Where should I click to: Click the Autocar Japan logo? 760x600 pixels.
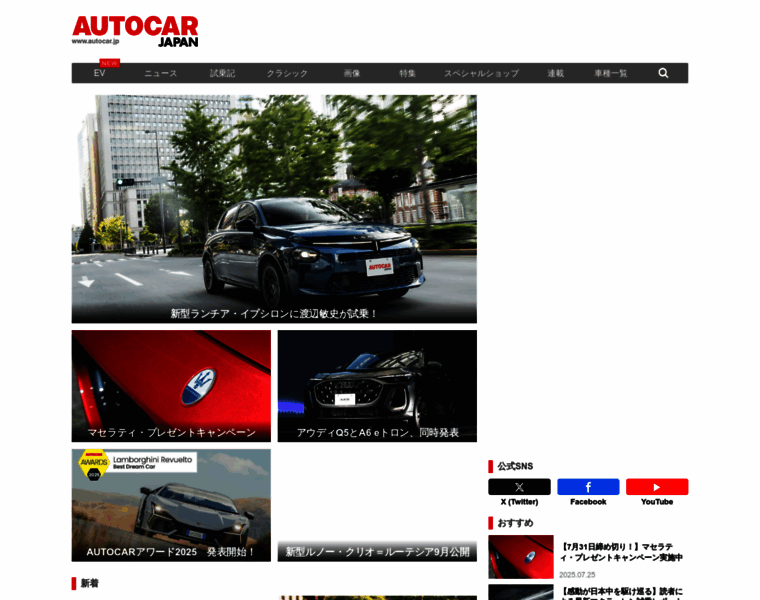coord(135,32)
